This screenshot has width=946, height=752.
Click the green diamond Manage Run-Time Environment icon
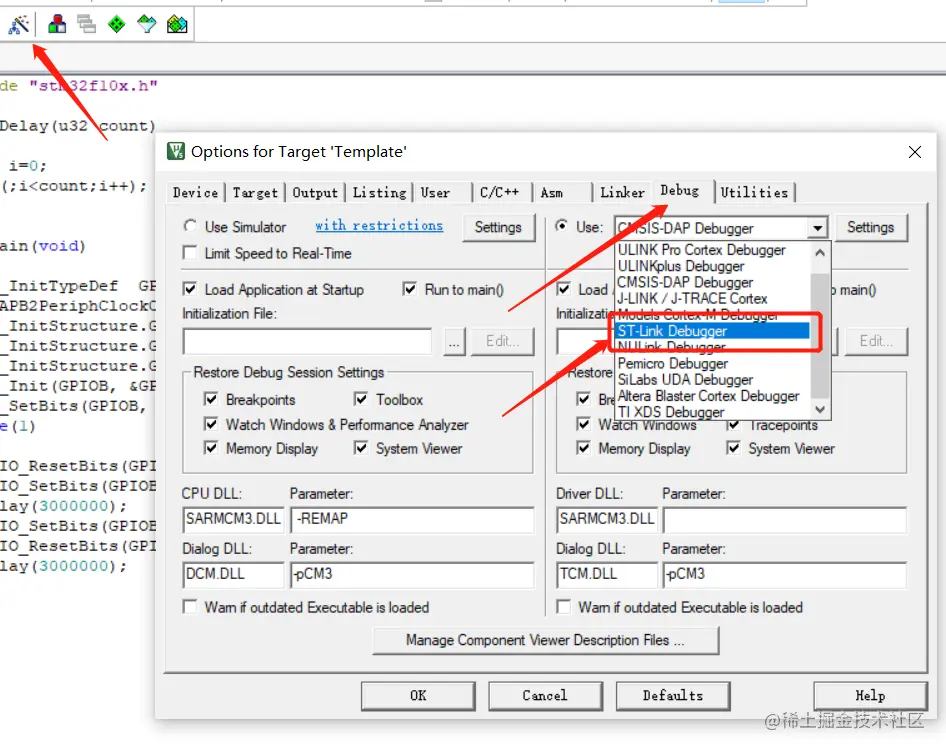(116, 25)
